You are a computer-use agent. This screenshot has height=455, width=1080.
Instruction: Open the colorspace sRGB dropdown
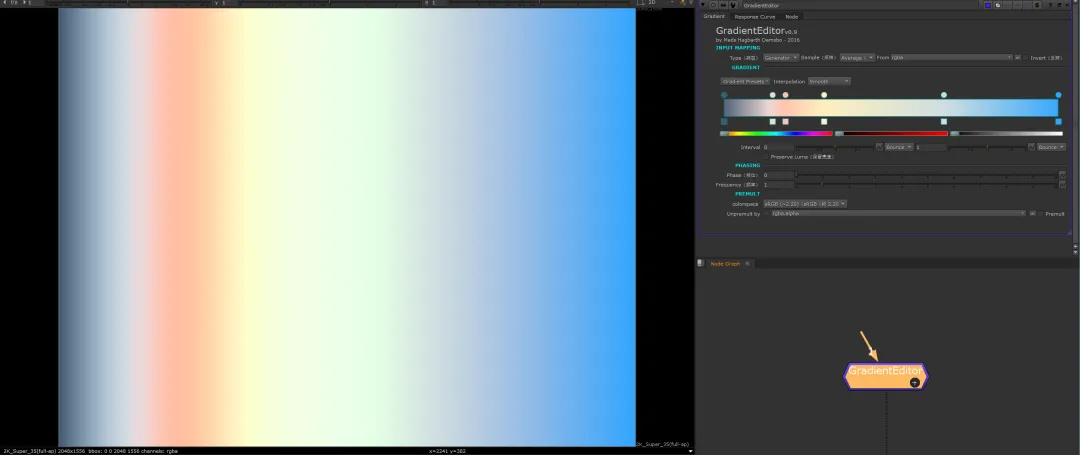(804, 204)
